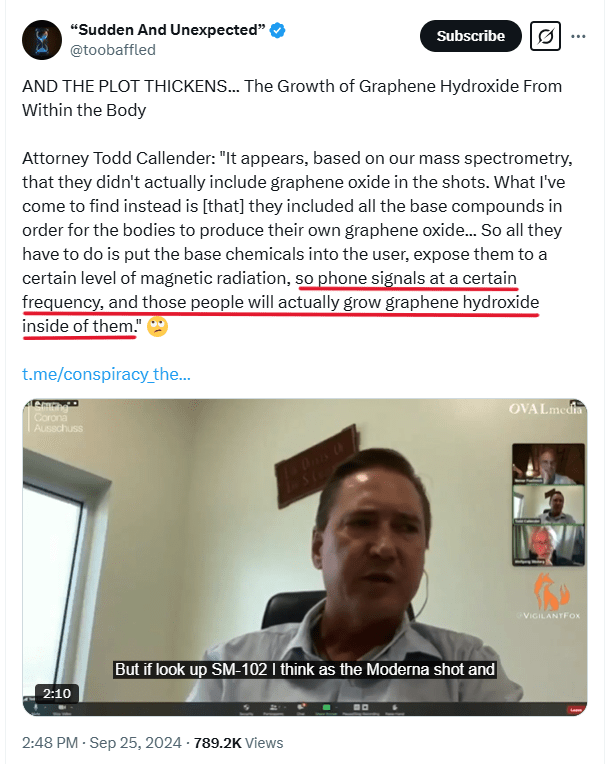Select the top participant thumbnail in video
The width and height of the screenshot is (614, 764).
tap(548, 464)
